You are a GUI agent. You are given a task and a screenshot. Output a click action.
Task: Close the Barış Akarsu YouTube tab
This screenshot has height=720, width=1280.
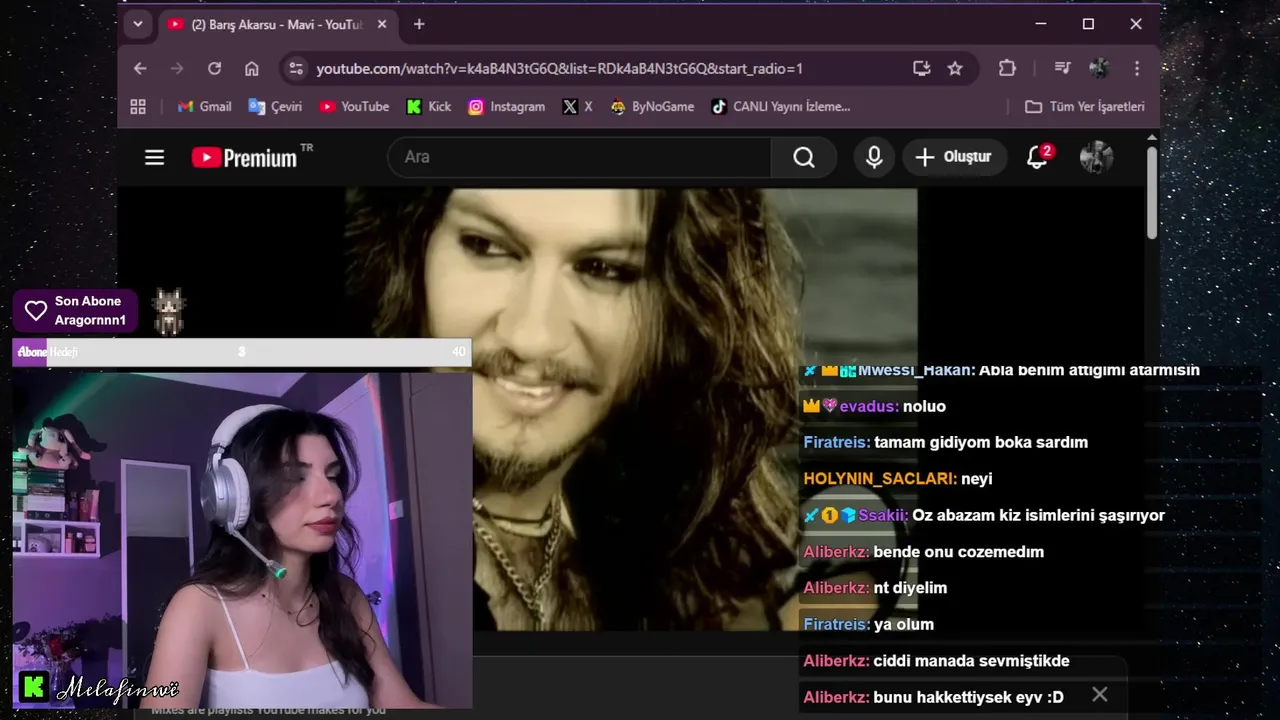[382, 24]
